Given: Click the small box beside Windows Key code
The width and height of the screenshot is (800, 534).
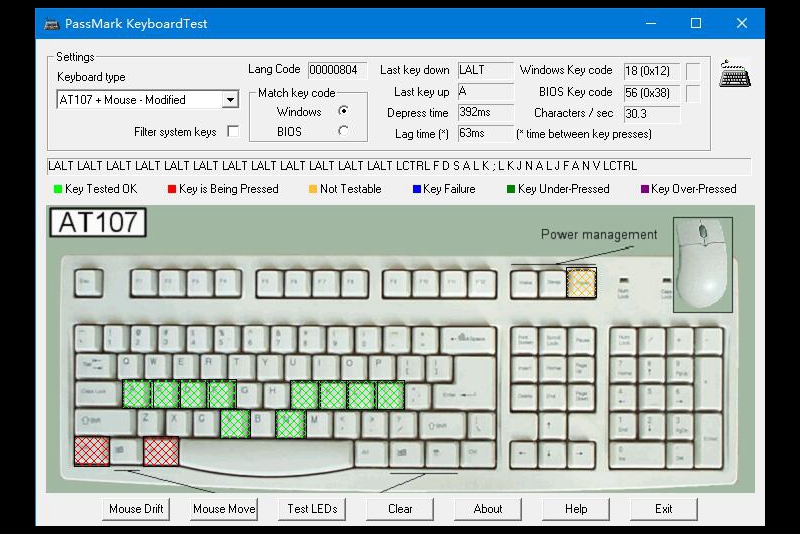Looking at the screenshot, I should pyautogui.click(x=693, y=71).
